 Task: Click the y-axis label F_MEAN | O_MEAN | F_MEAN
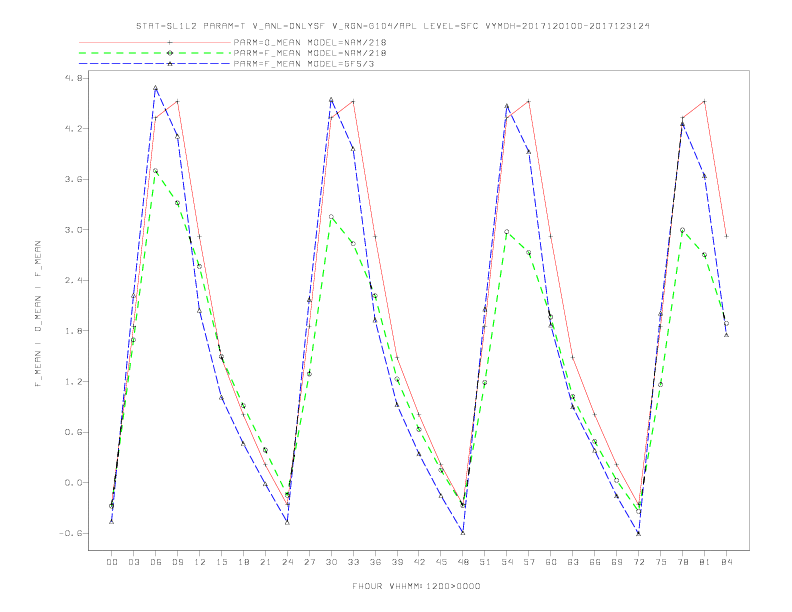[38, 314]
